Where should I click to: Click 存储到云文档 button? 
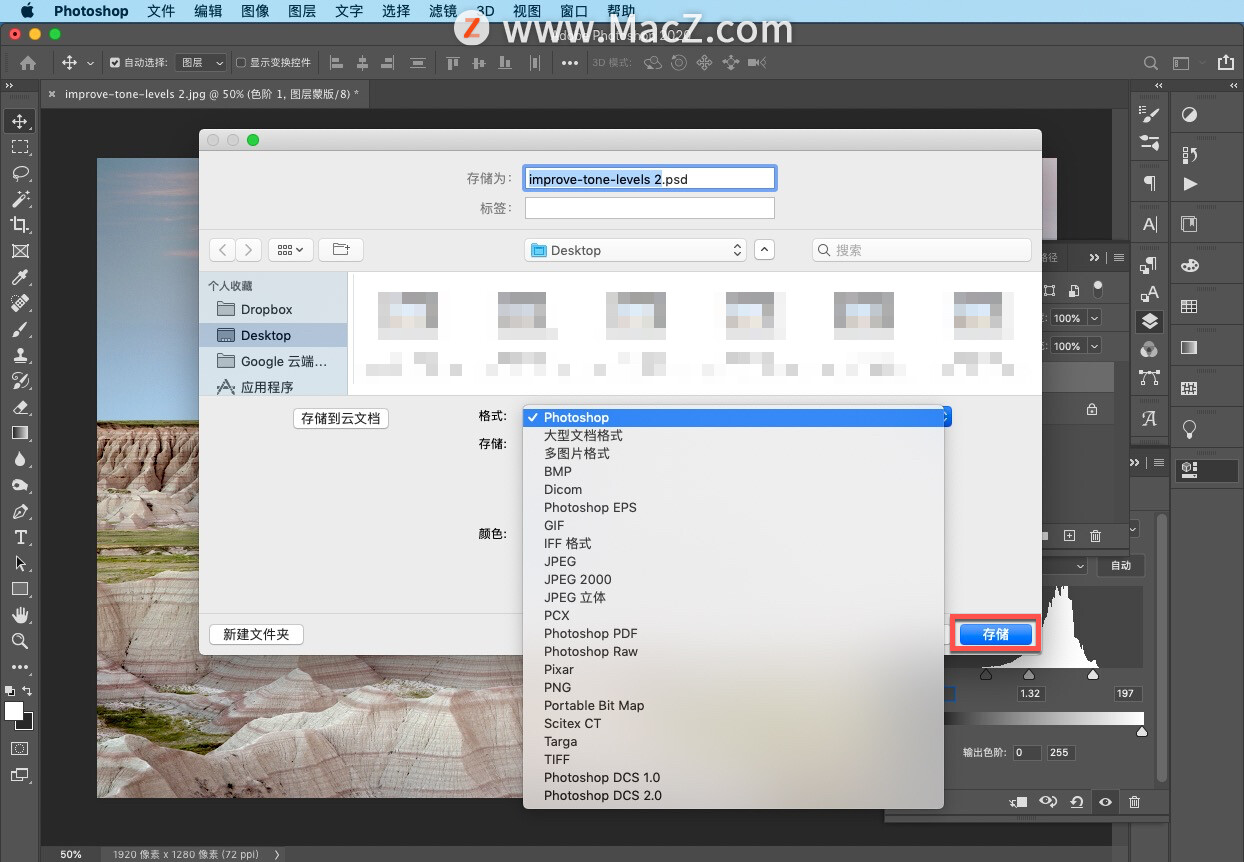[x=341, y=418]
